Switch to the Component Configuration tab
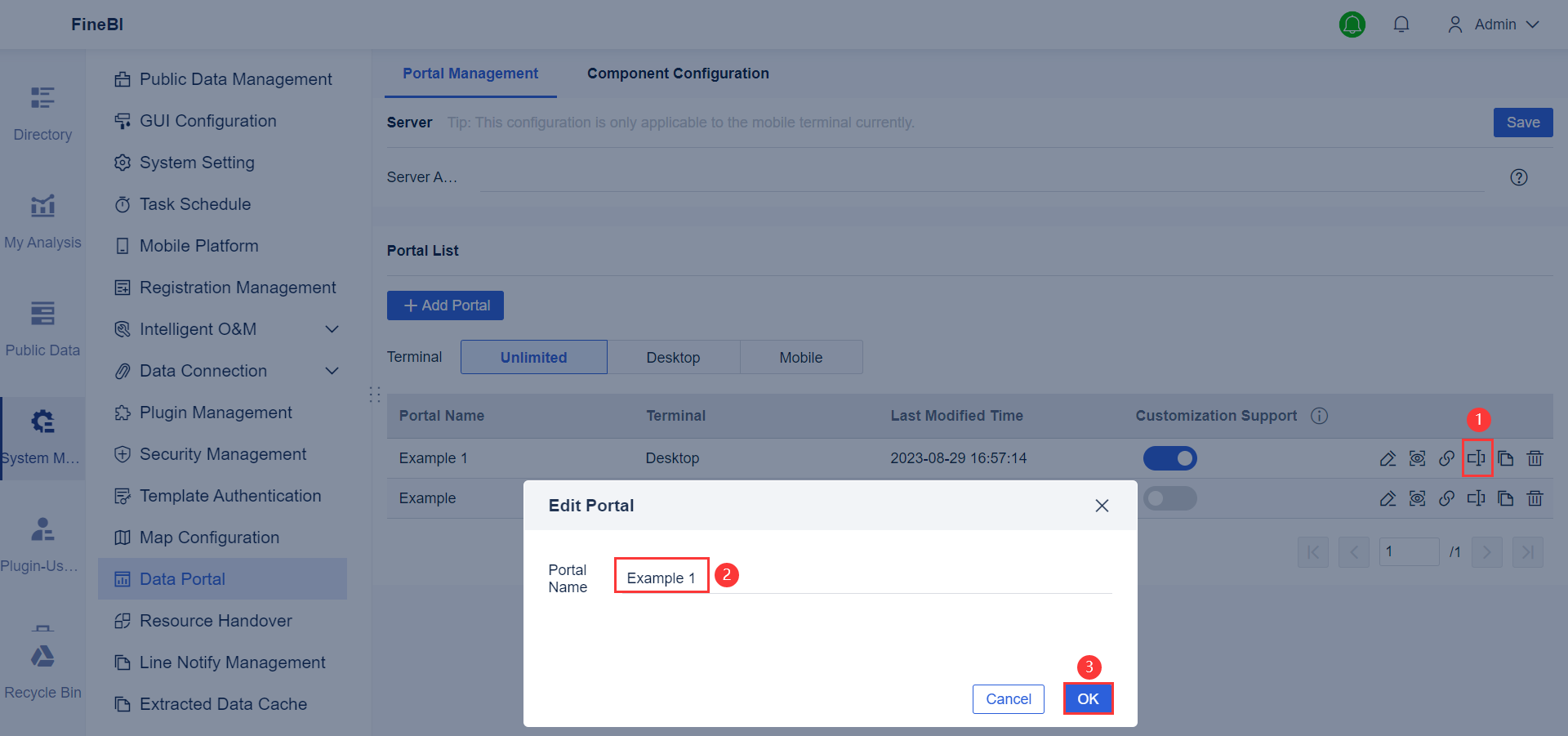 [678, 74]
